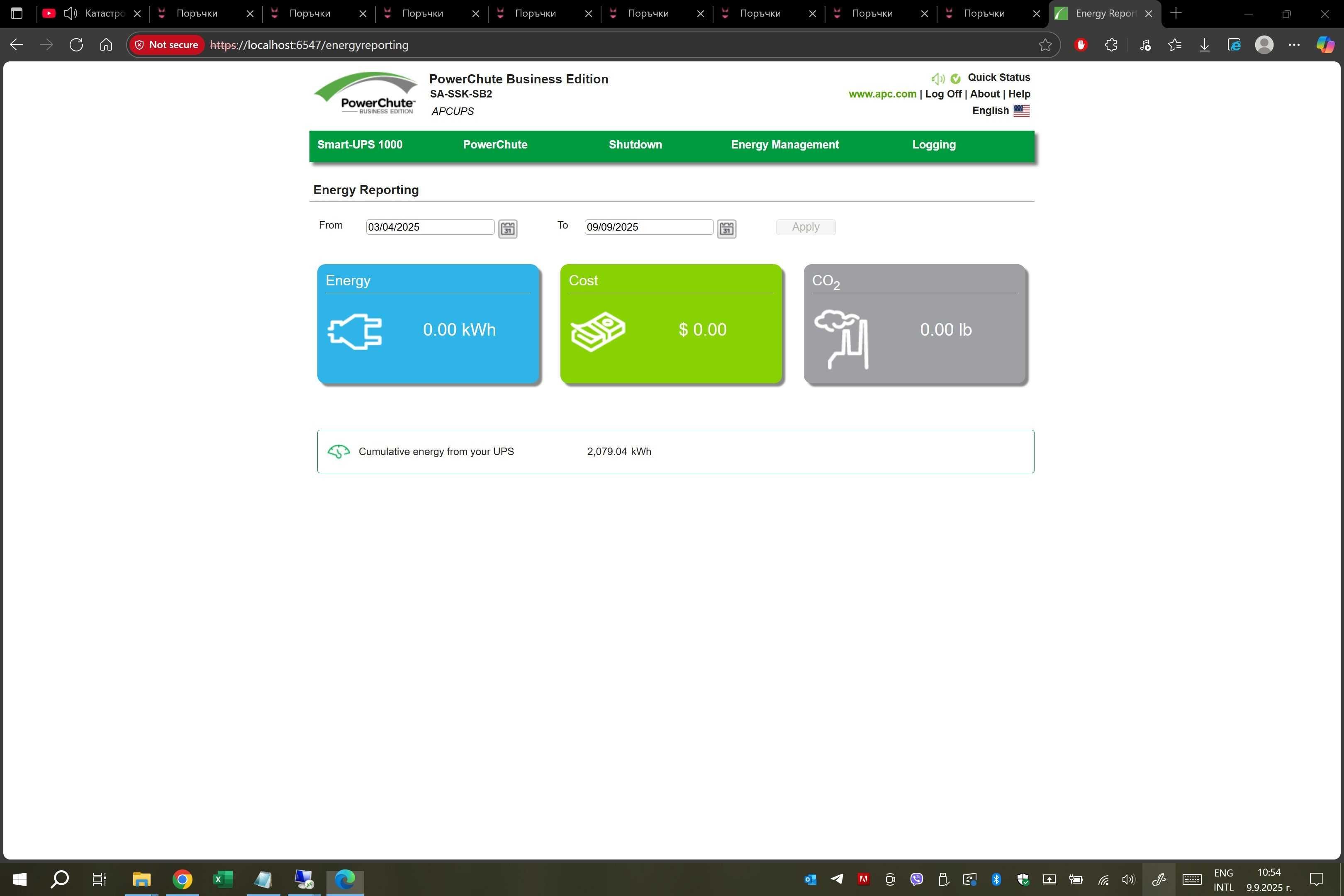Open File Explorer from taskbar
The width and height of the screenshot is (1344, 896).
[x=141, y=879]
